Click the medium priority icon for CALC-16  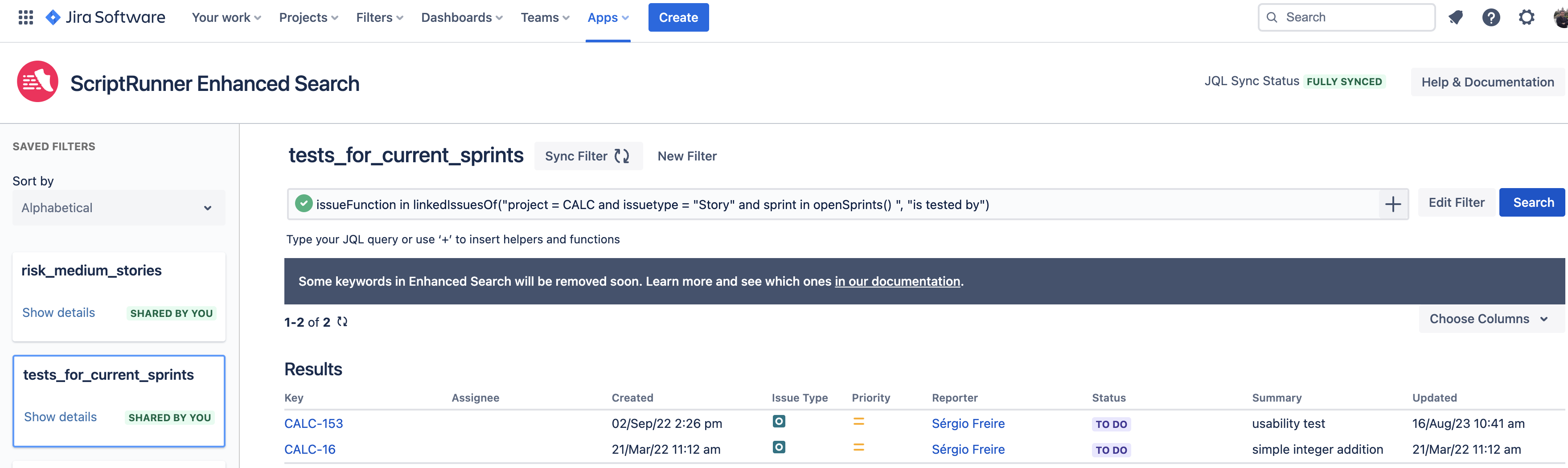[x=859, y=447]
